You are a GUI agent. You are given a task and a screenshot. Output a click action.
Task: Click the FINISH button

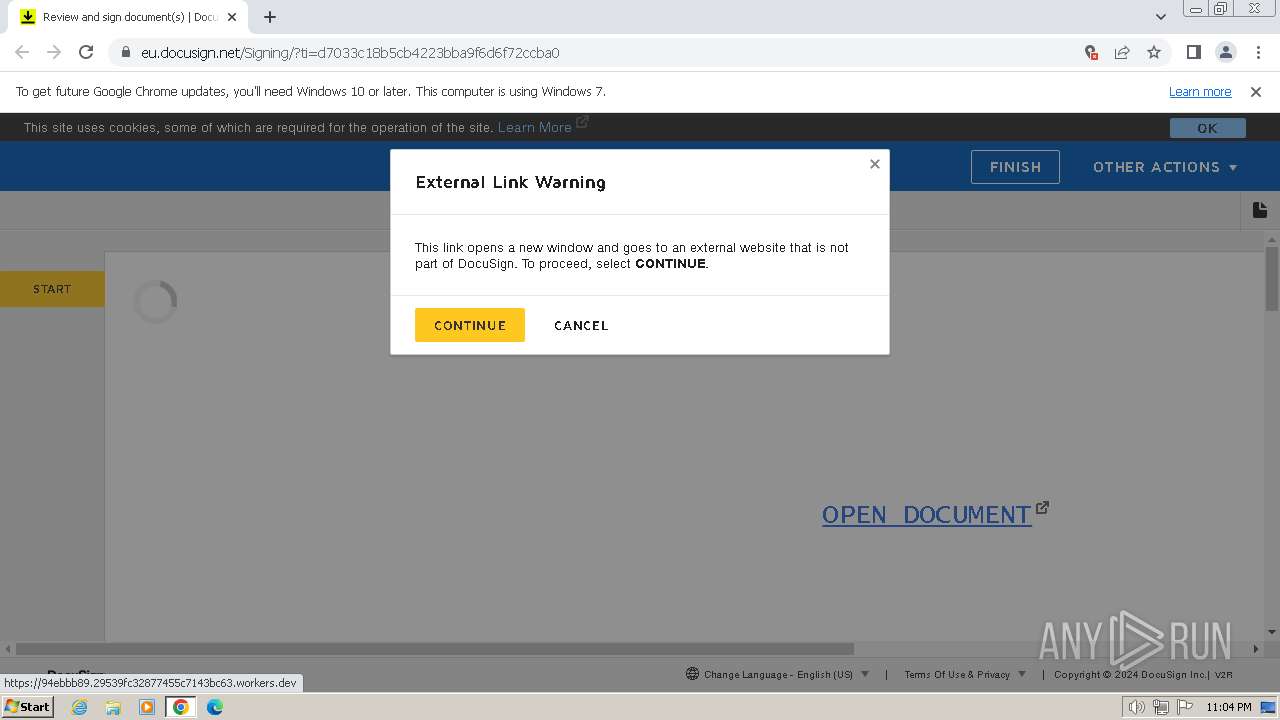[1015, 167]
